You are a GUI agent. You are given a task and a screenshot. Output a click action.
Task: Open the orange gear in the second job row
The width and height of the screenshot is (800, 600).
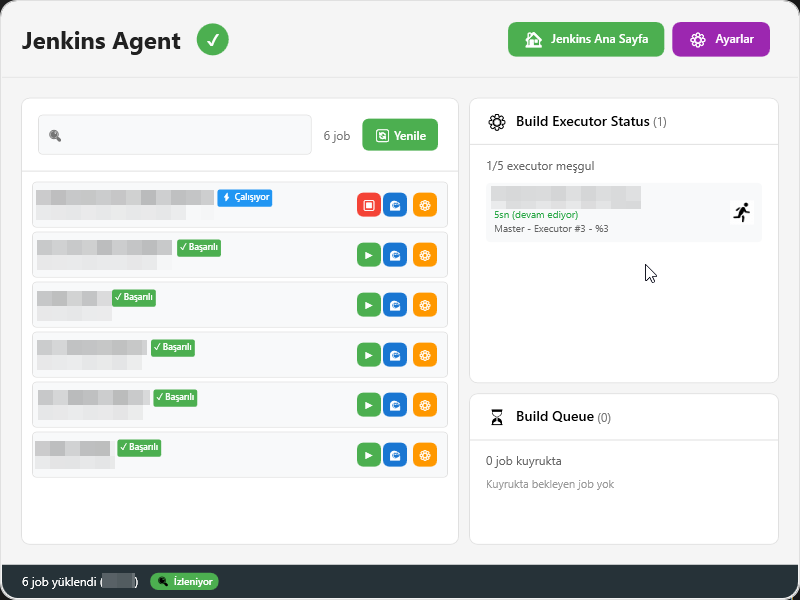click(425, 255)
